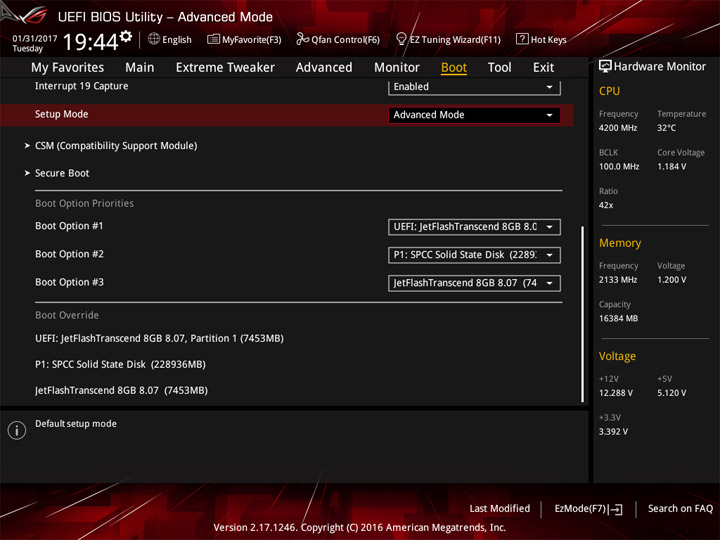This screenshot has width=720, height=540.
Task: Click BCLK value 100.0 MHz
Action: [619, 167]
